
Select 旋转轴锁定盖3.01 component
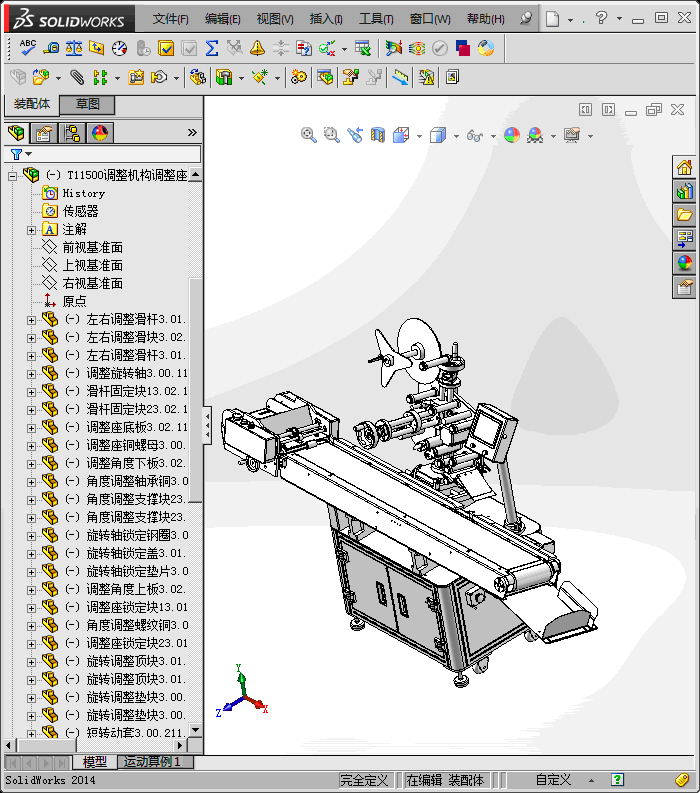click(x=136, y=553)
